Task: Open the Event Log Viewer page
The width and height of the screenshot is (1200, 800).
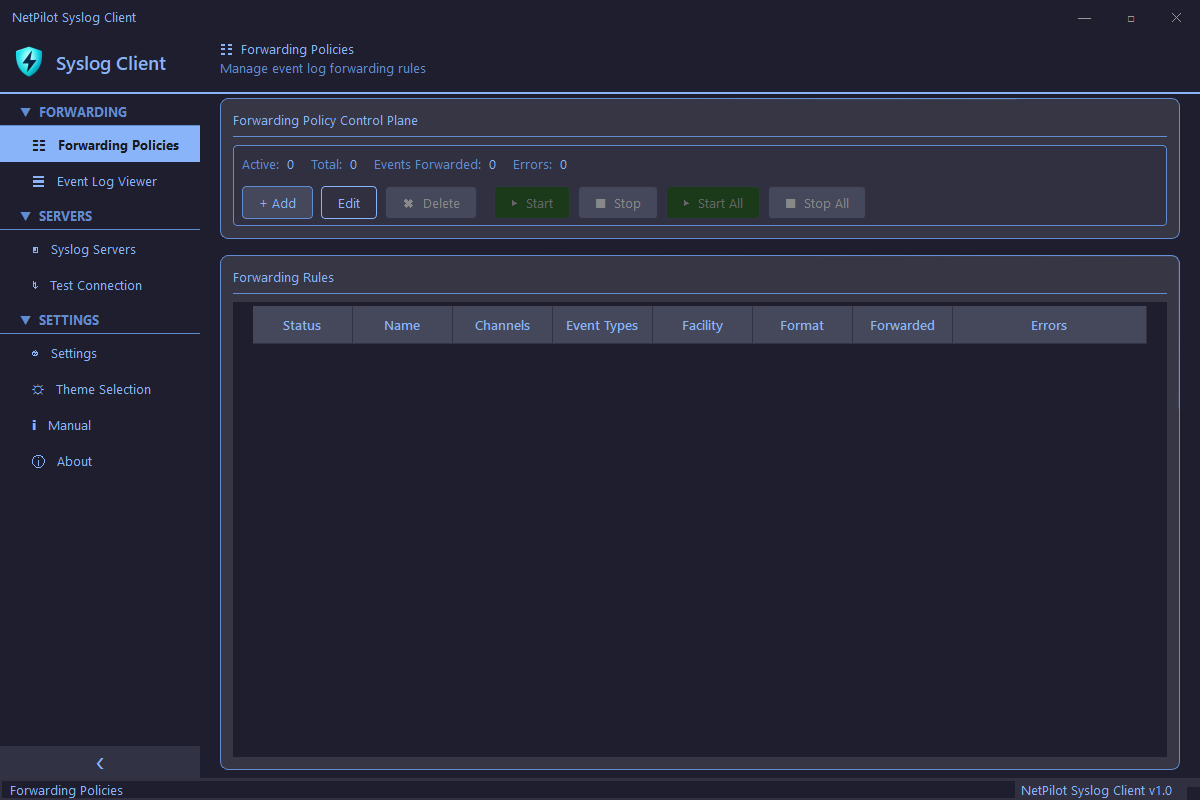Action: [x=106, y=182]
